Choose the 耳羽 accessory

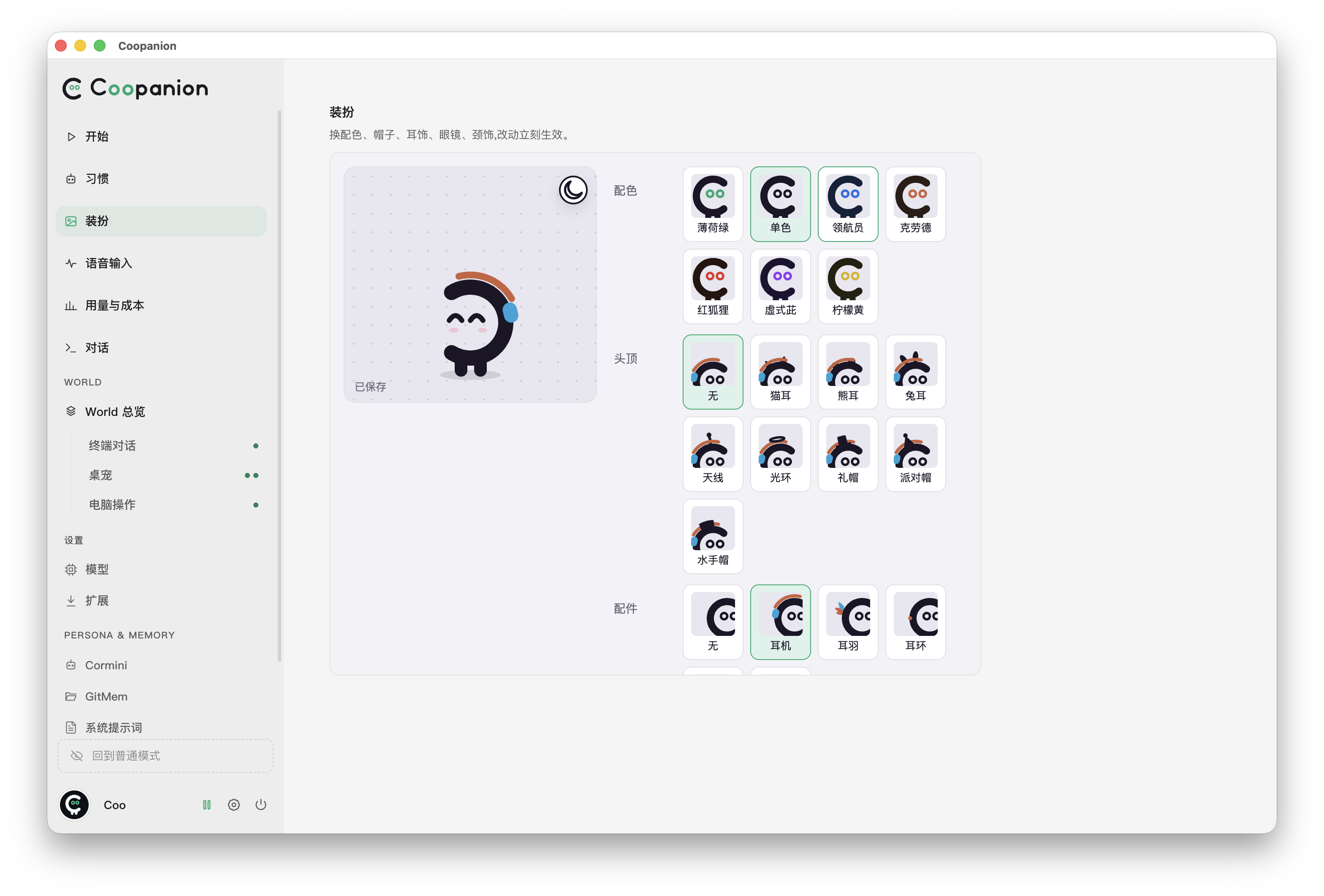[848, 622]
